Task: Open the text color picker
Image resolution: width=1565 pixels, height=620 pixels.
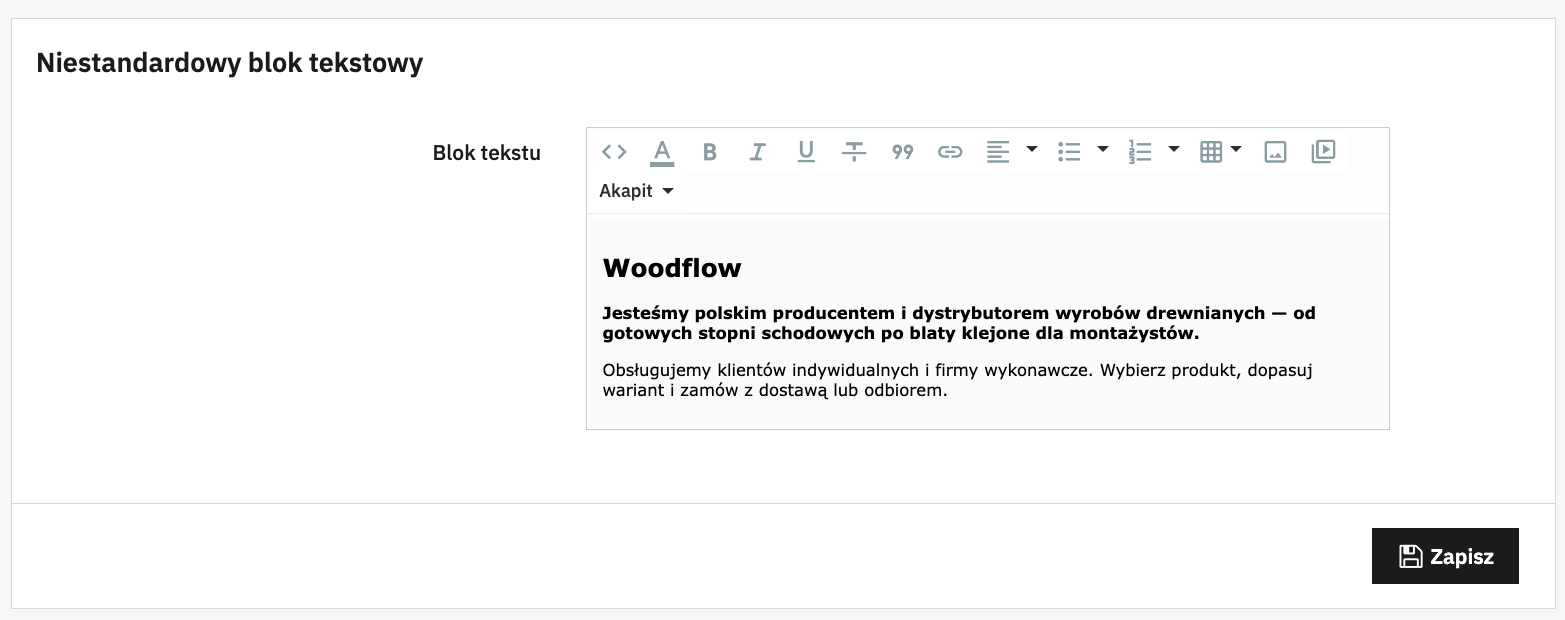Action: [x=662, y=152]
